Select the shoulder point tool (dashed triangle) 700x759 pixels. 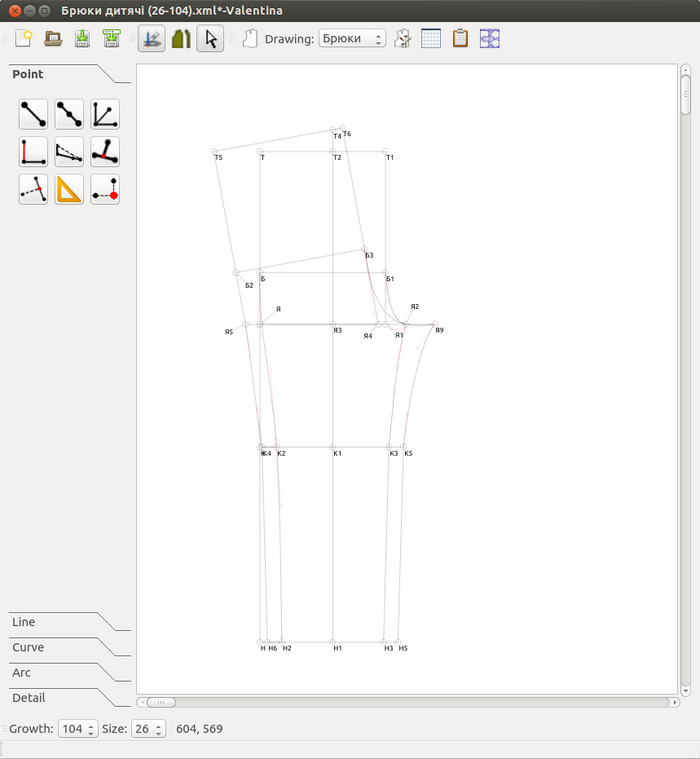point(69,152)
